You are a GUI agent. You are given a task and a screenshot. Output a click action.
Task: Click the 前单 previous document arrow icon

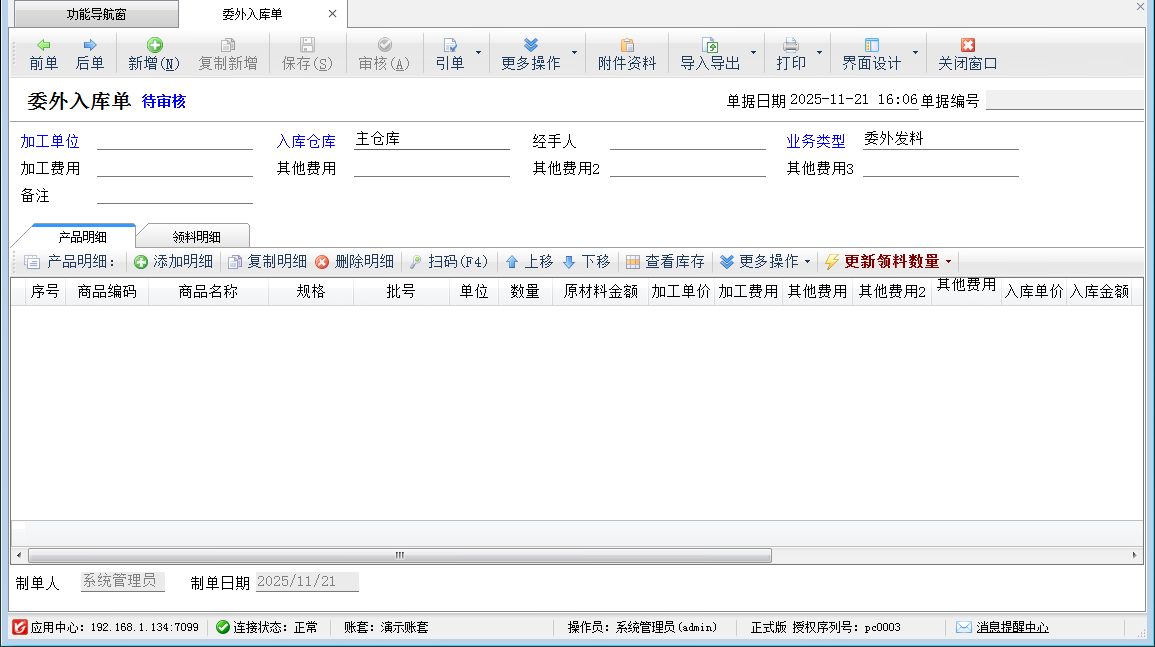[x=43, y=45]
